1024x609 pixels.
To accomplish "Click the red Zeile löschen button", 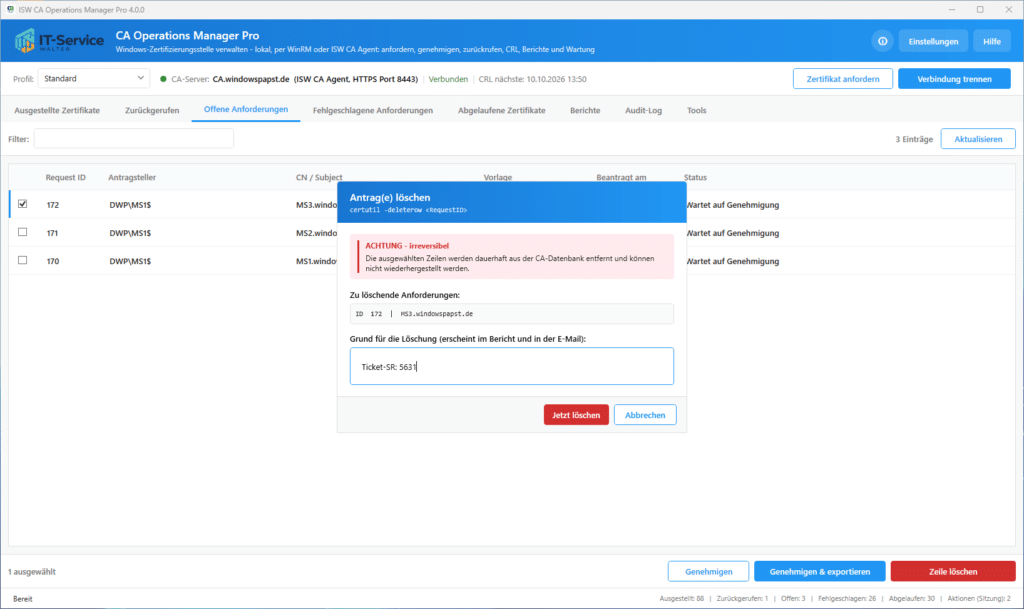I will (953, 571).
